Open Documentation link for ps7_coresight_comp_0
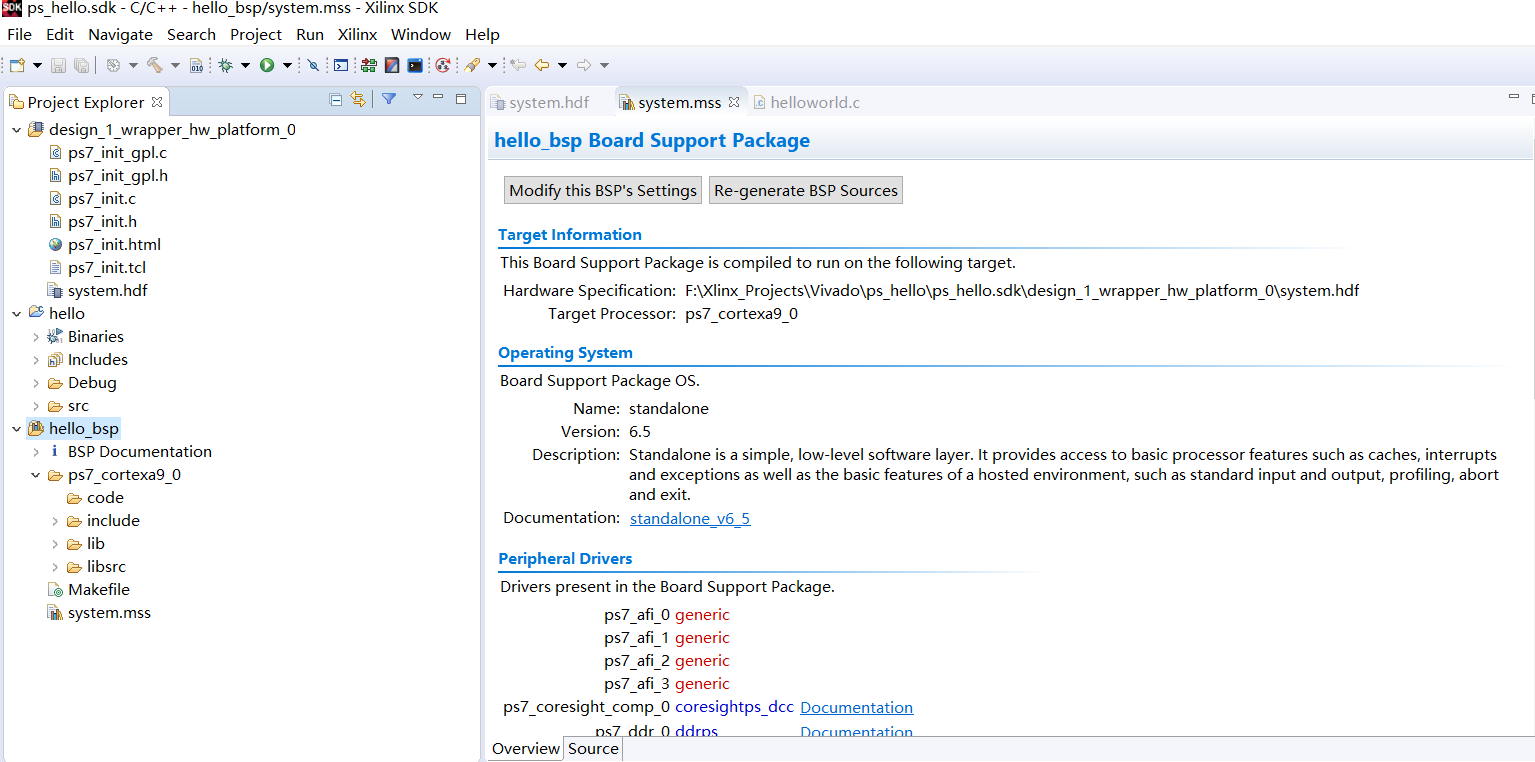The image size is (1535, 762). click(856, 707)
